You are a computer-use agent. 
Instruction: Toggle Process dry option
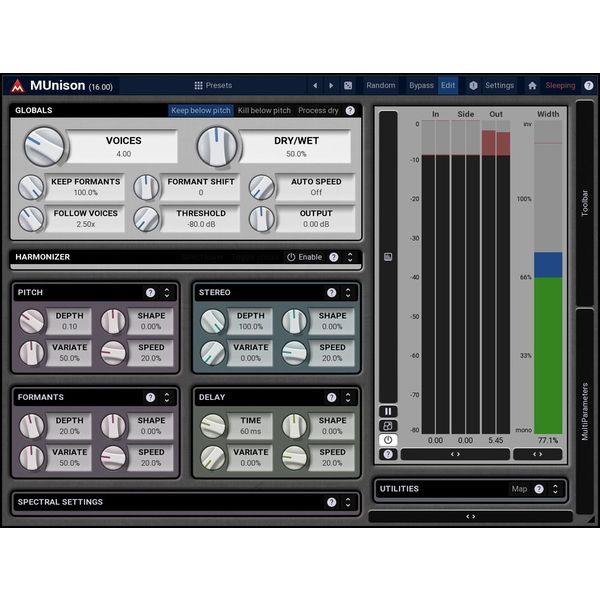[318, 111]
